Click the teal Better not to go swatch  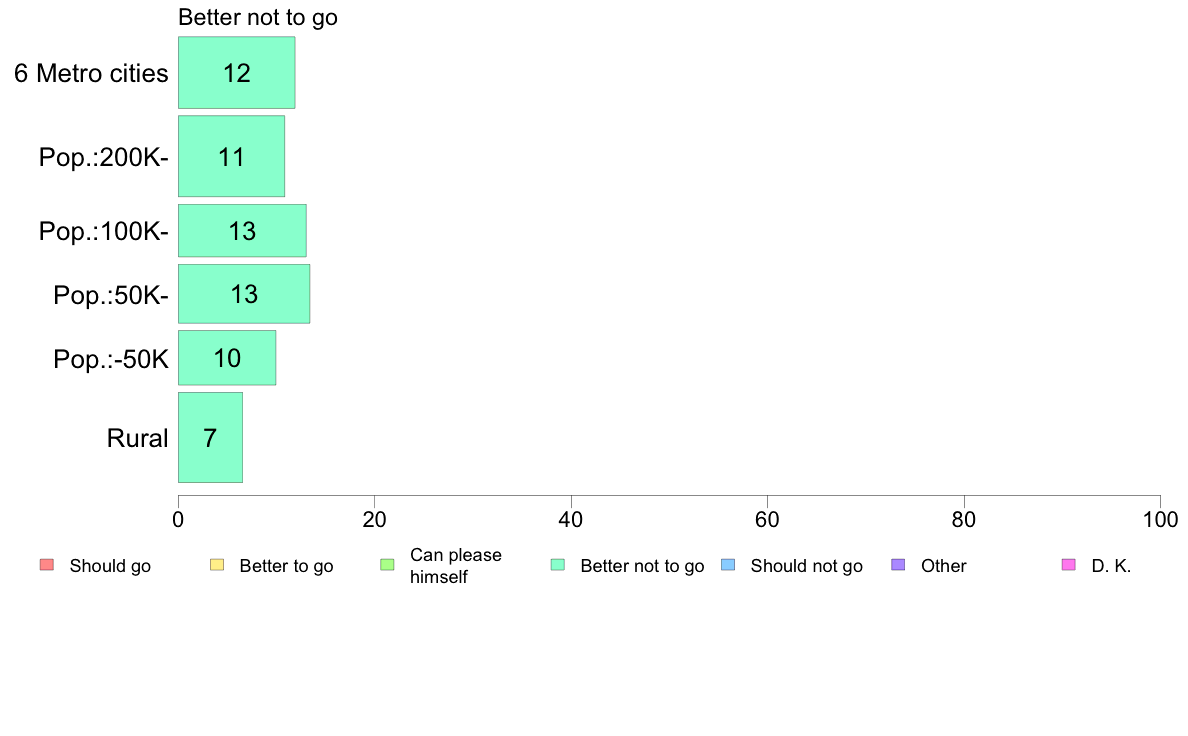pyautogui.click(x=558, y=565)
